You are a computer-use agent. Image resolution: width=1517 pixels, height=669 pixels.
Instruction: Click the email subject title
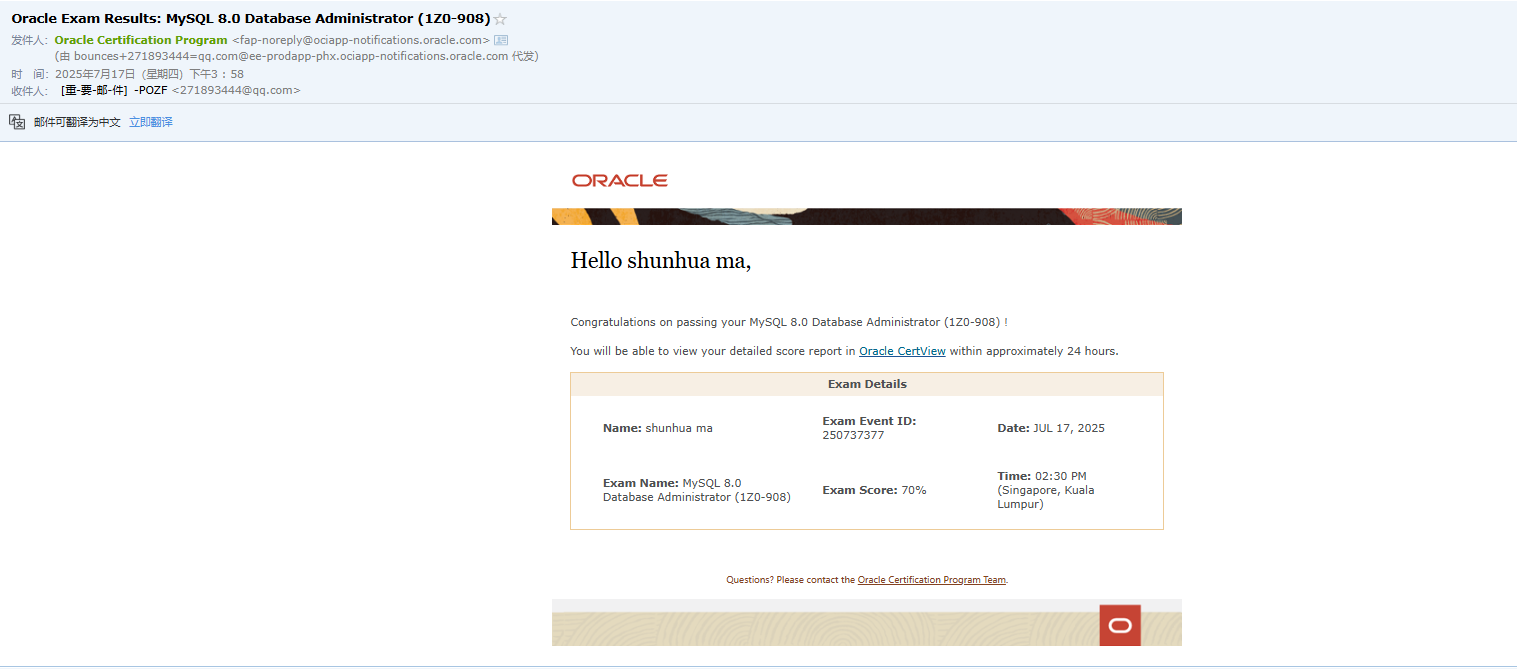click(251, 19)
